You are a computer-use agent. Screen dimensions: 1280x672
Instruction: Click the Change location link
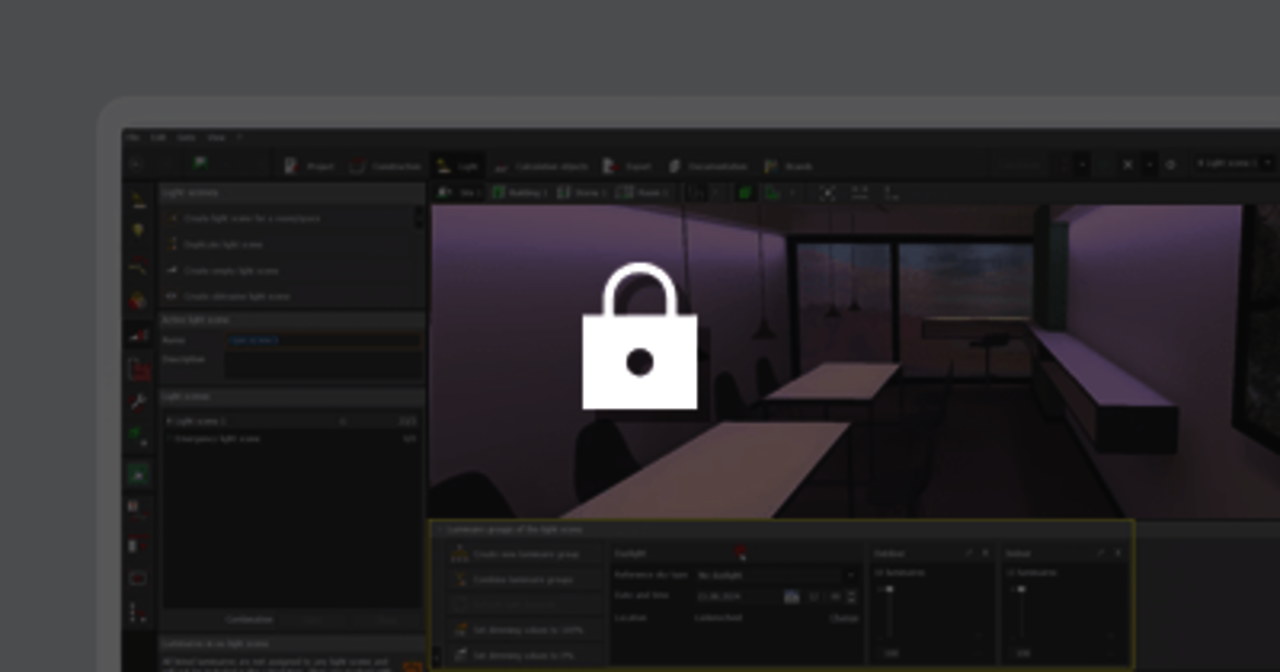pyautogui.click(x=843, y=618)
